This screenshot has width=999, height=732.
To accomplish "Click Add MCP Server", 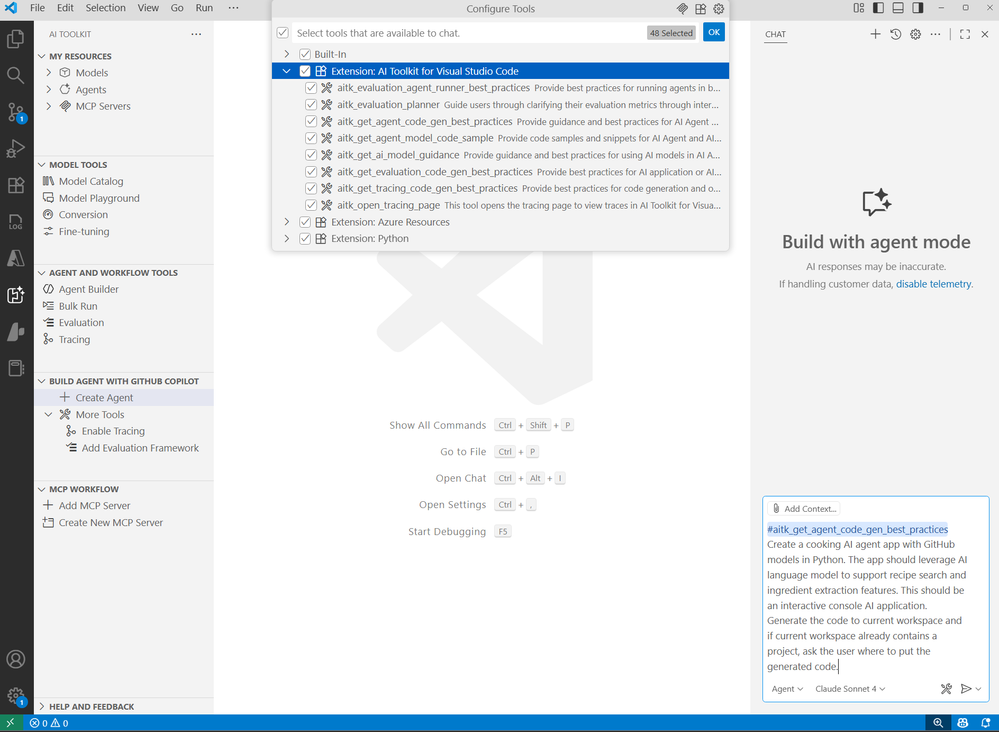I will click(x=124, y=506).
